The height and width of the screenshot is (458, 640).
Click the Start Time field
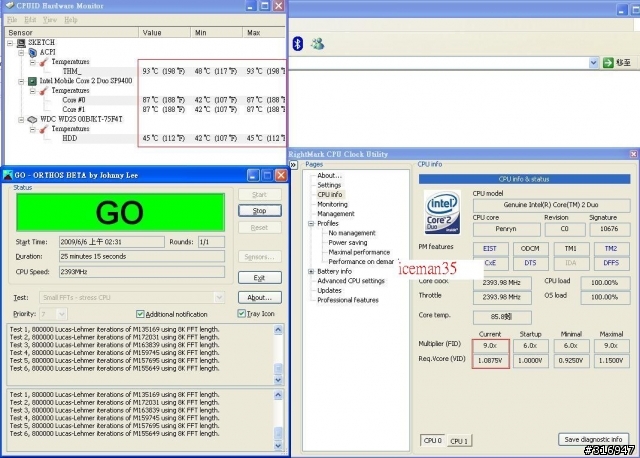point(112,242)
